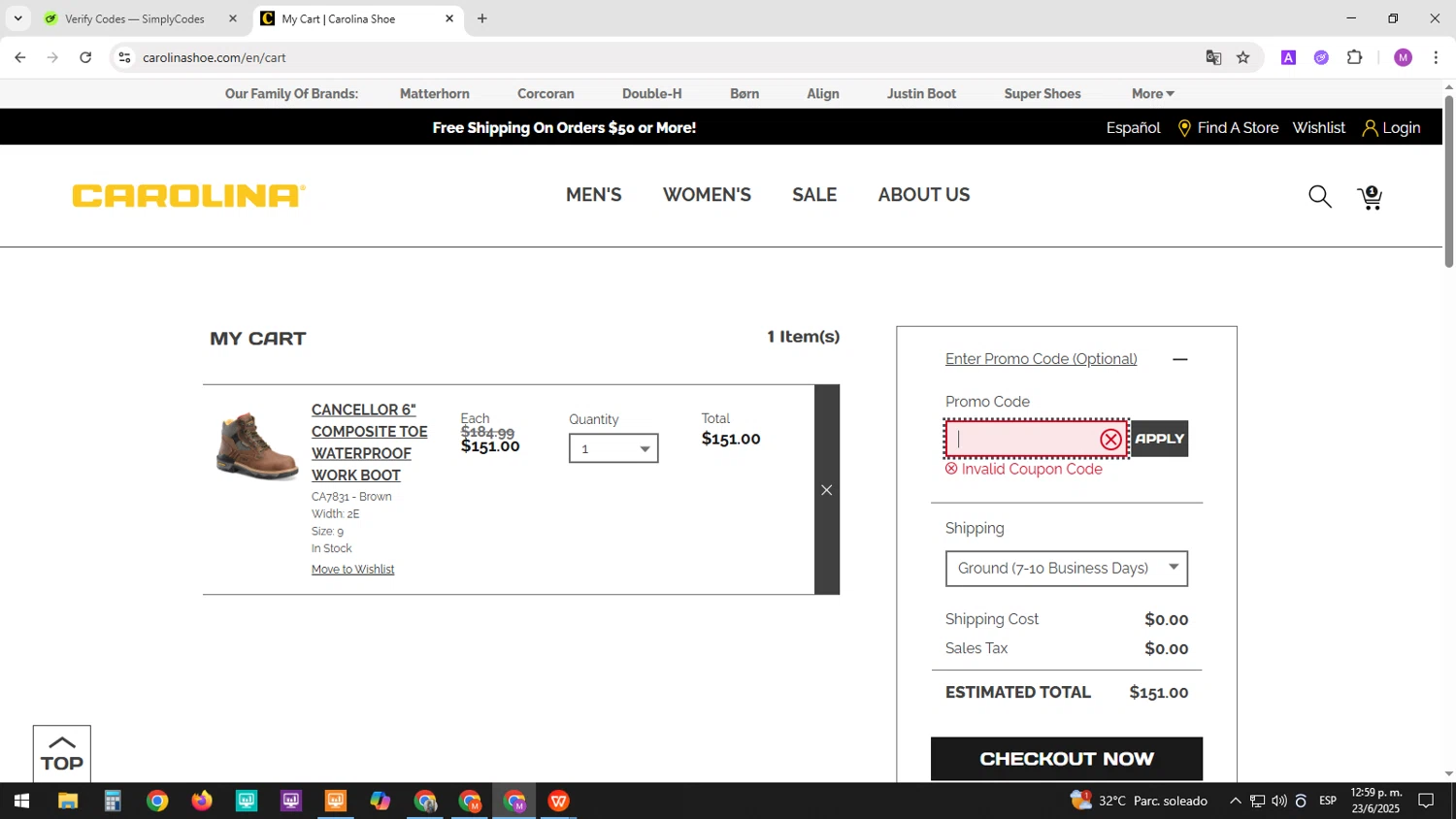Reload the page with the refresh icon

(x=85, y=57)
